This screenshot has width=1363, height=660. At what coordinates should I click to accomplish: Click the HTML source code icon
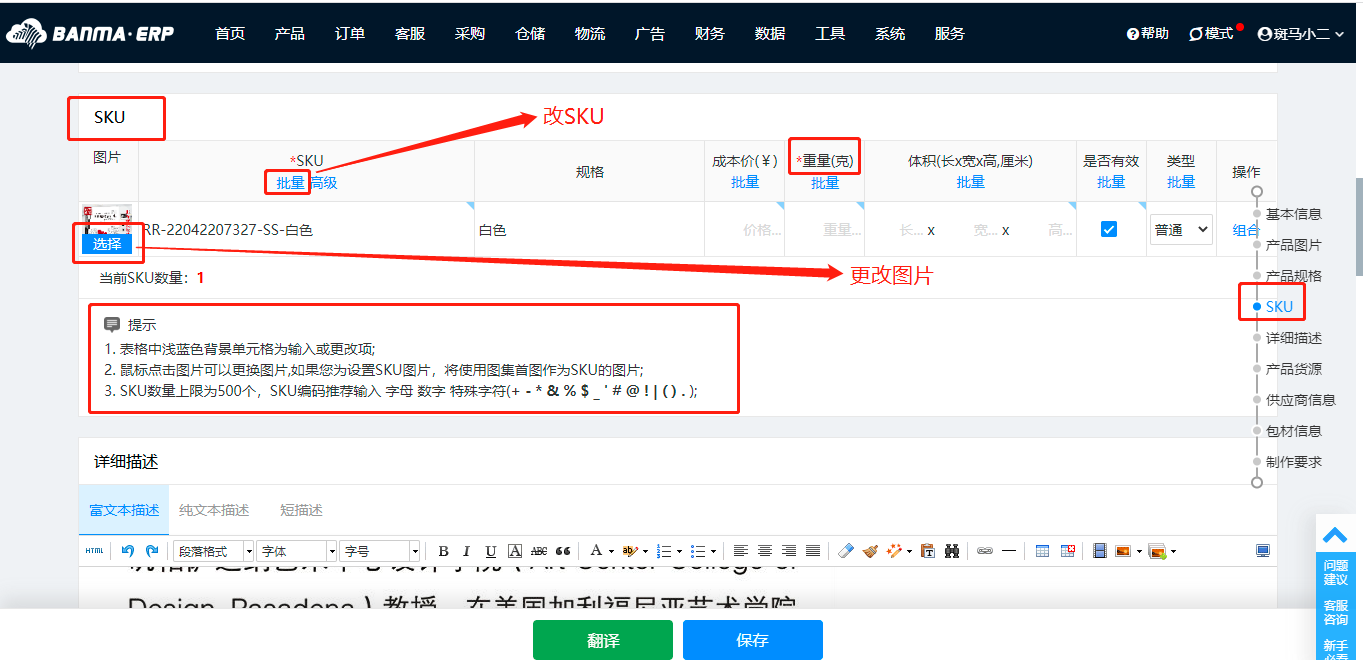pyautogui.click(x=94, y=551)
